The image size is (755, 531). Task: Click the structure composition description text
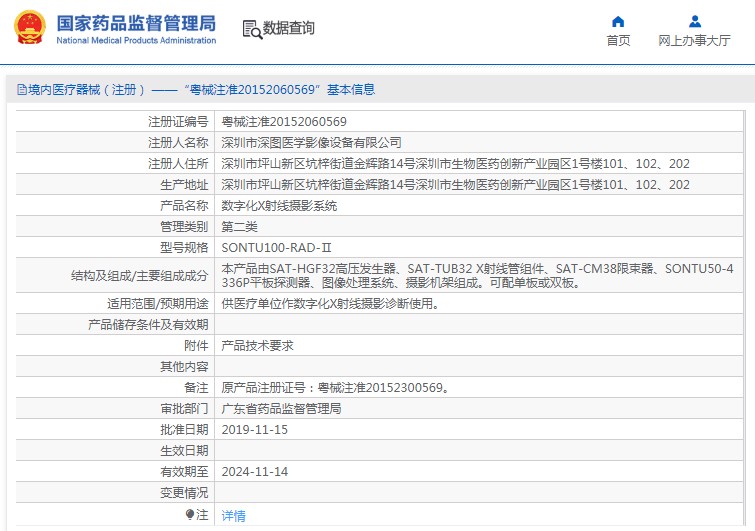click(x=477, y=275)
